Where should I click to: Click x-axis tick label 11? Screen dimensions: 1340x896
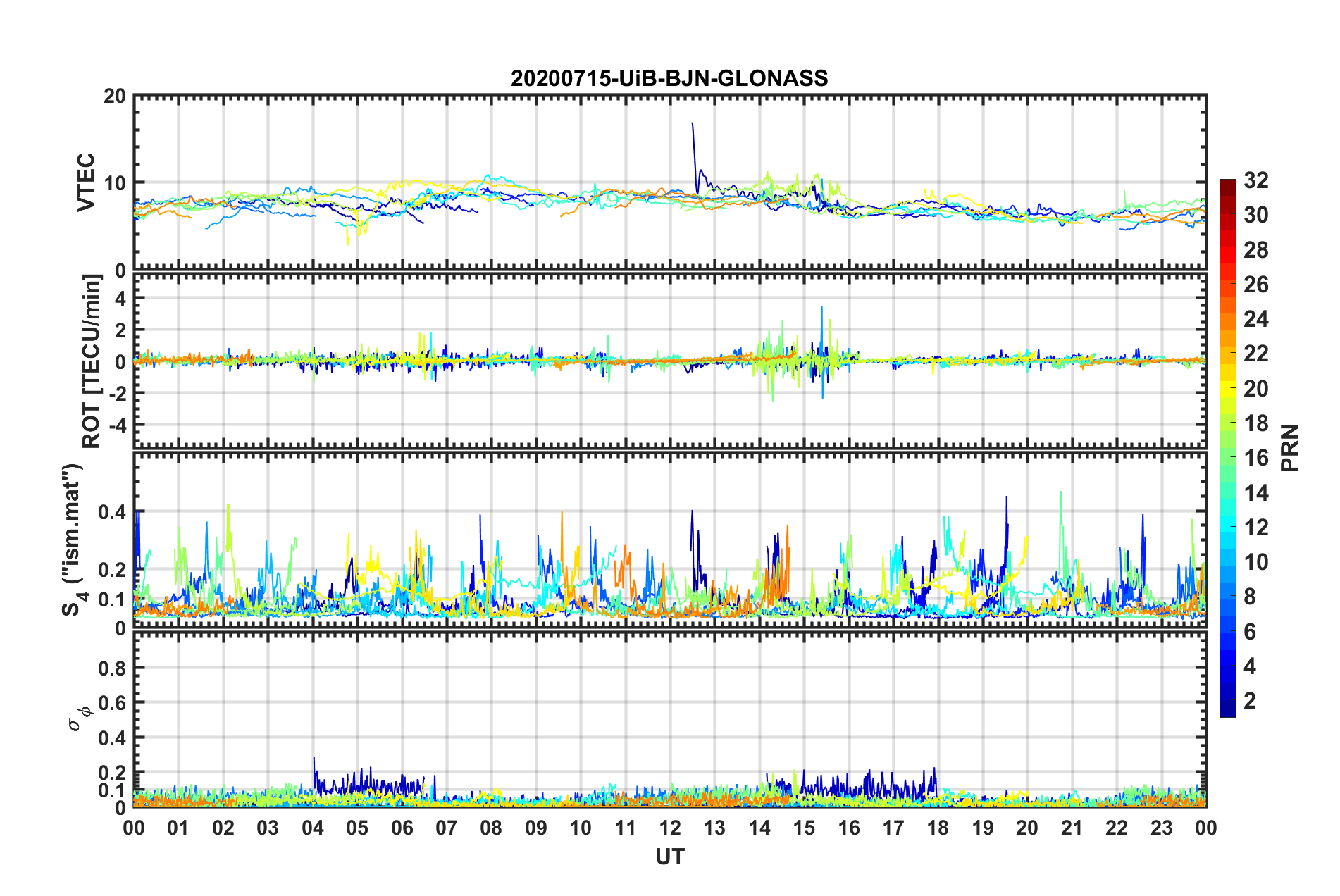pyautogui.click(x=626, y=828)
